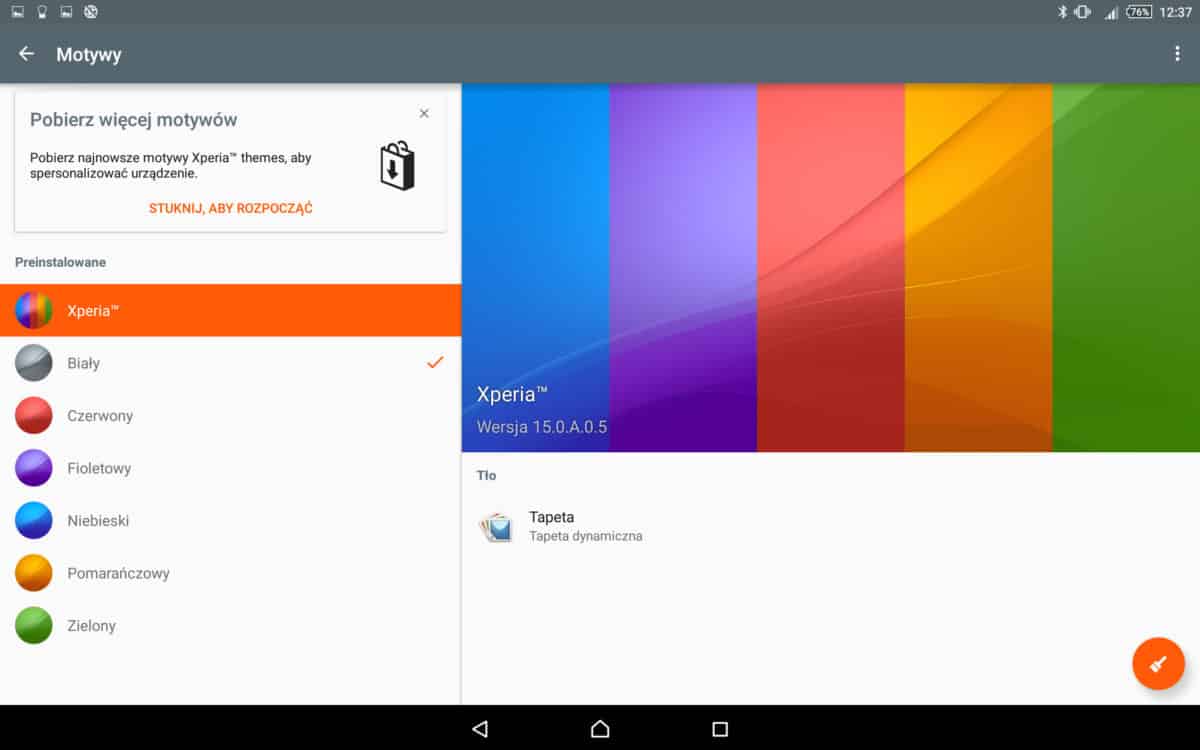Tap the Android recent apps button
Image resolution: width=1200 pixels, height=750 pixels.
point(720,729)
